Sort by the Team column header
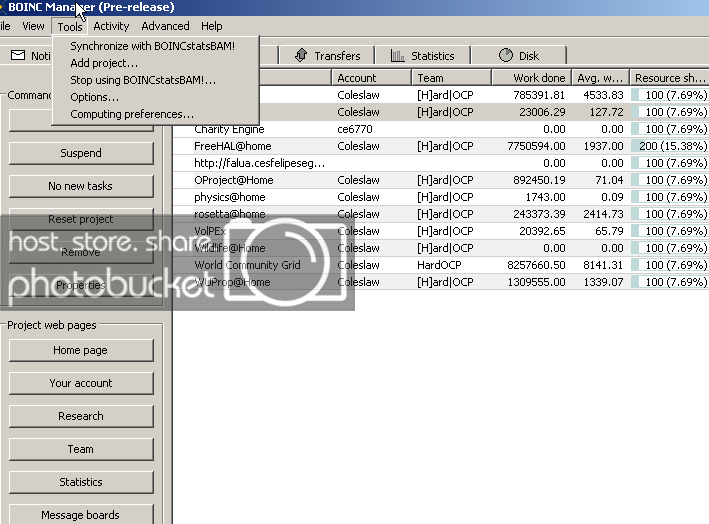 pos(451,77)
